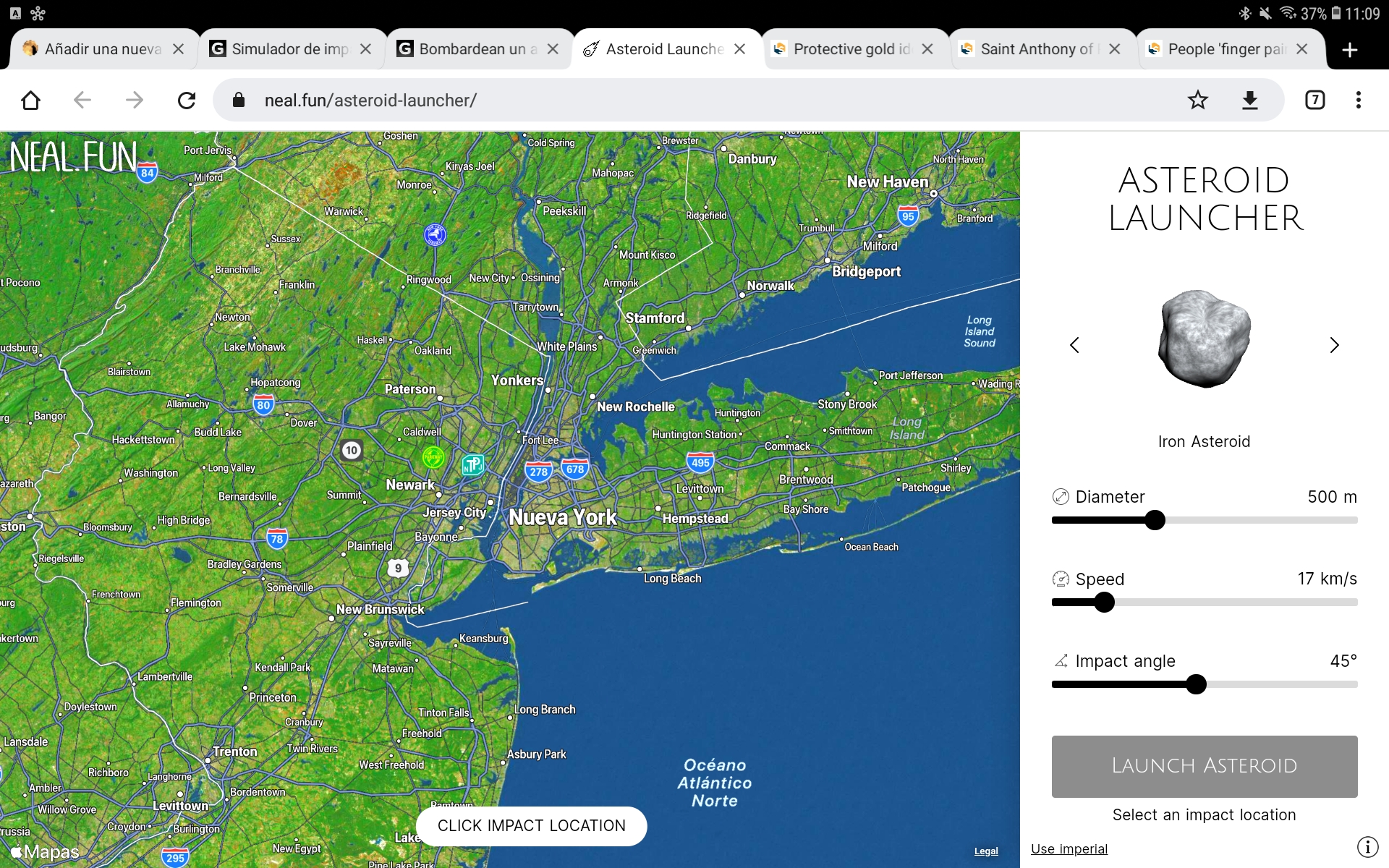Open Chrome three-dot overflow menu
The image size is (1389, 868).
click(1358, 100)
